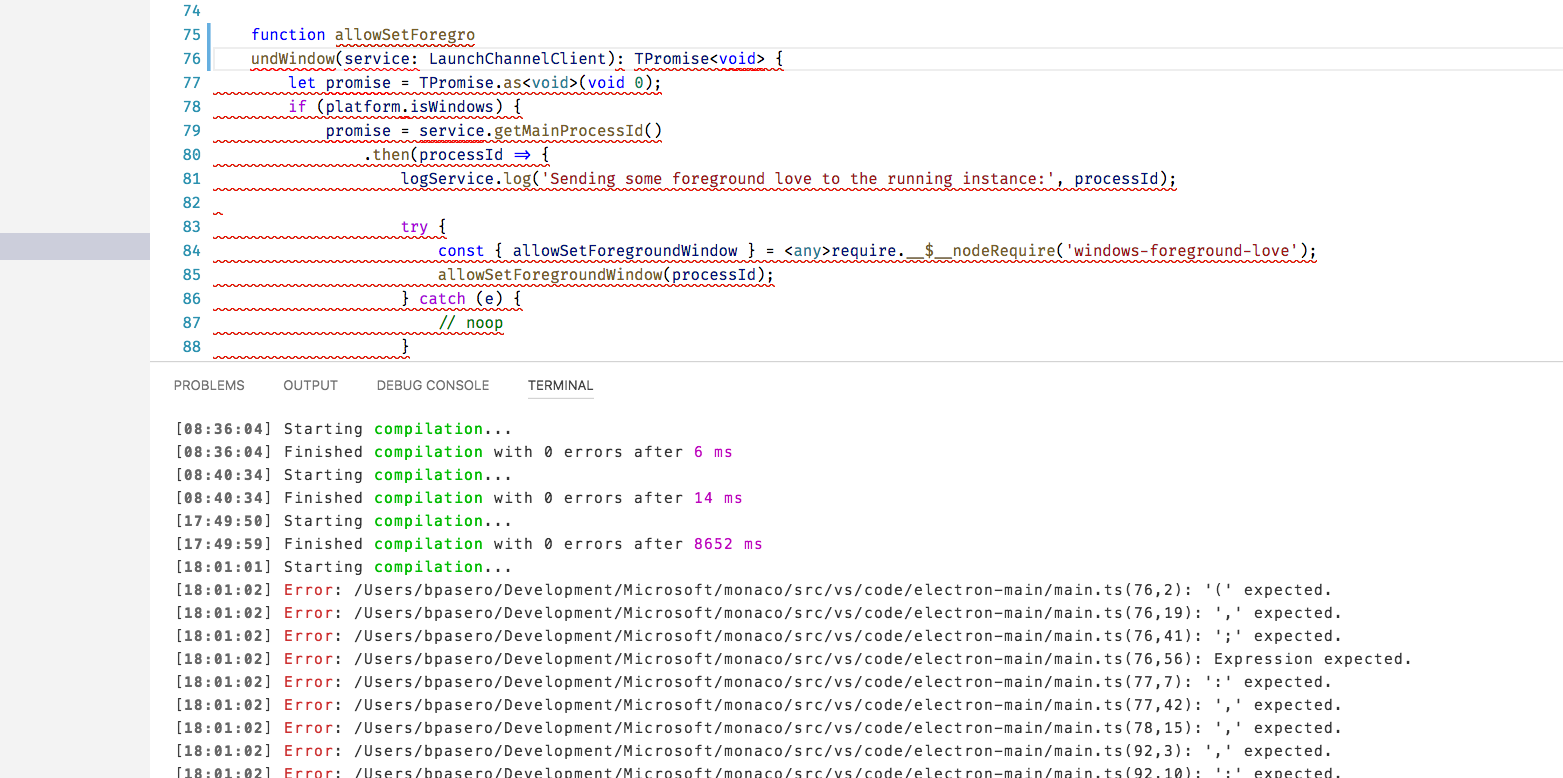Screen dimensions: 1563x778
Task: Click 'Expression expected.' error message
Action: pos(1312,659)
